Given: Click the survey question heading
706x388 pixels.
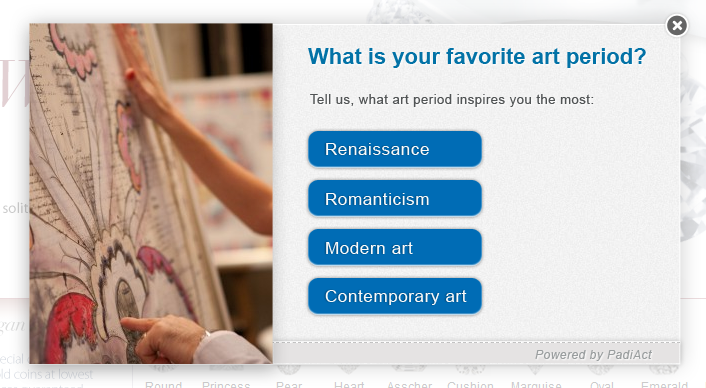Looking at the screenshot, I should pyautogui.click(x=477, y=57).
